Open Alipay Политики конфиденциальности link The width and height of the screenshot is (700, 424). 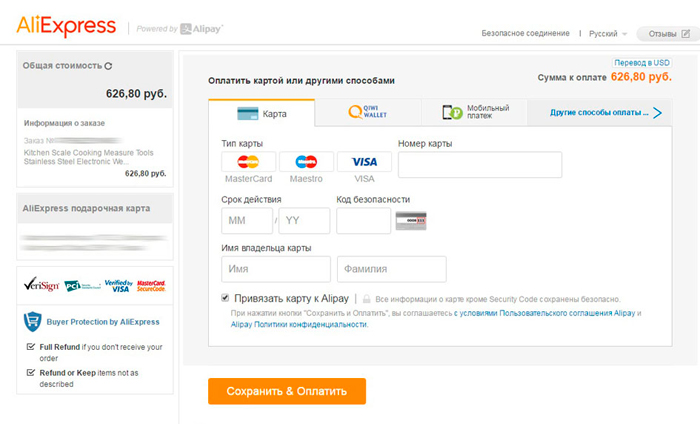click(x=299, y=324)
